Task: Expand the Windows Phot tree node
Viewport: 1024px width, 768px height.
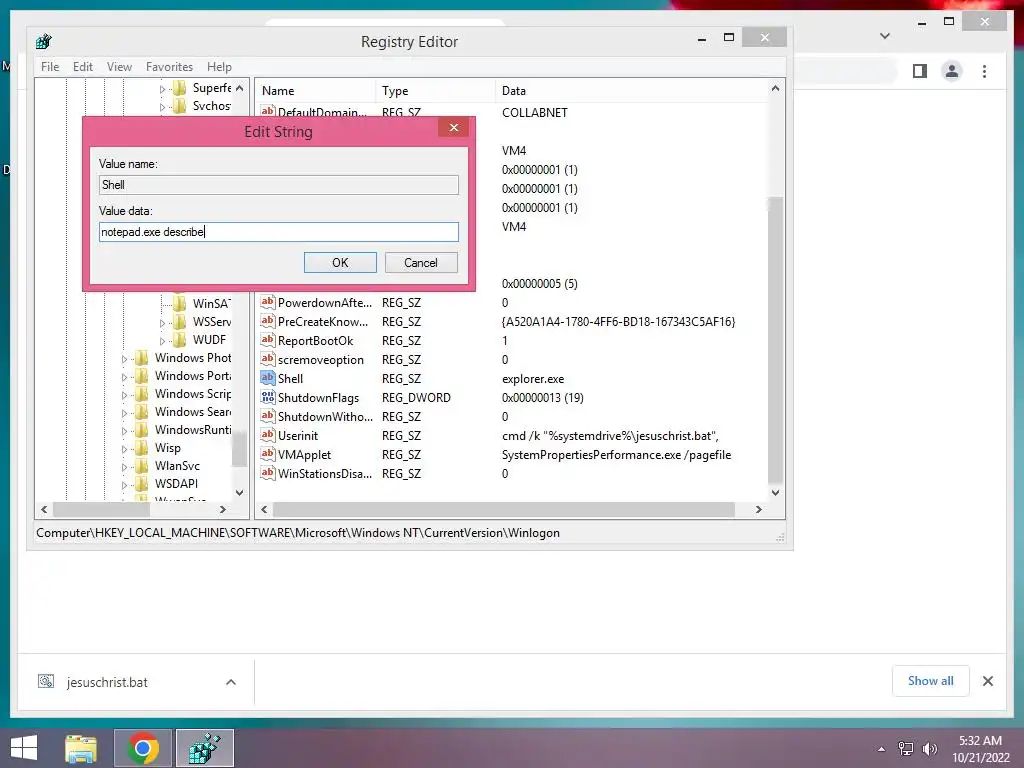Action: [x=124, y=359]
